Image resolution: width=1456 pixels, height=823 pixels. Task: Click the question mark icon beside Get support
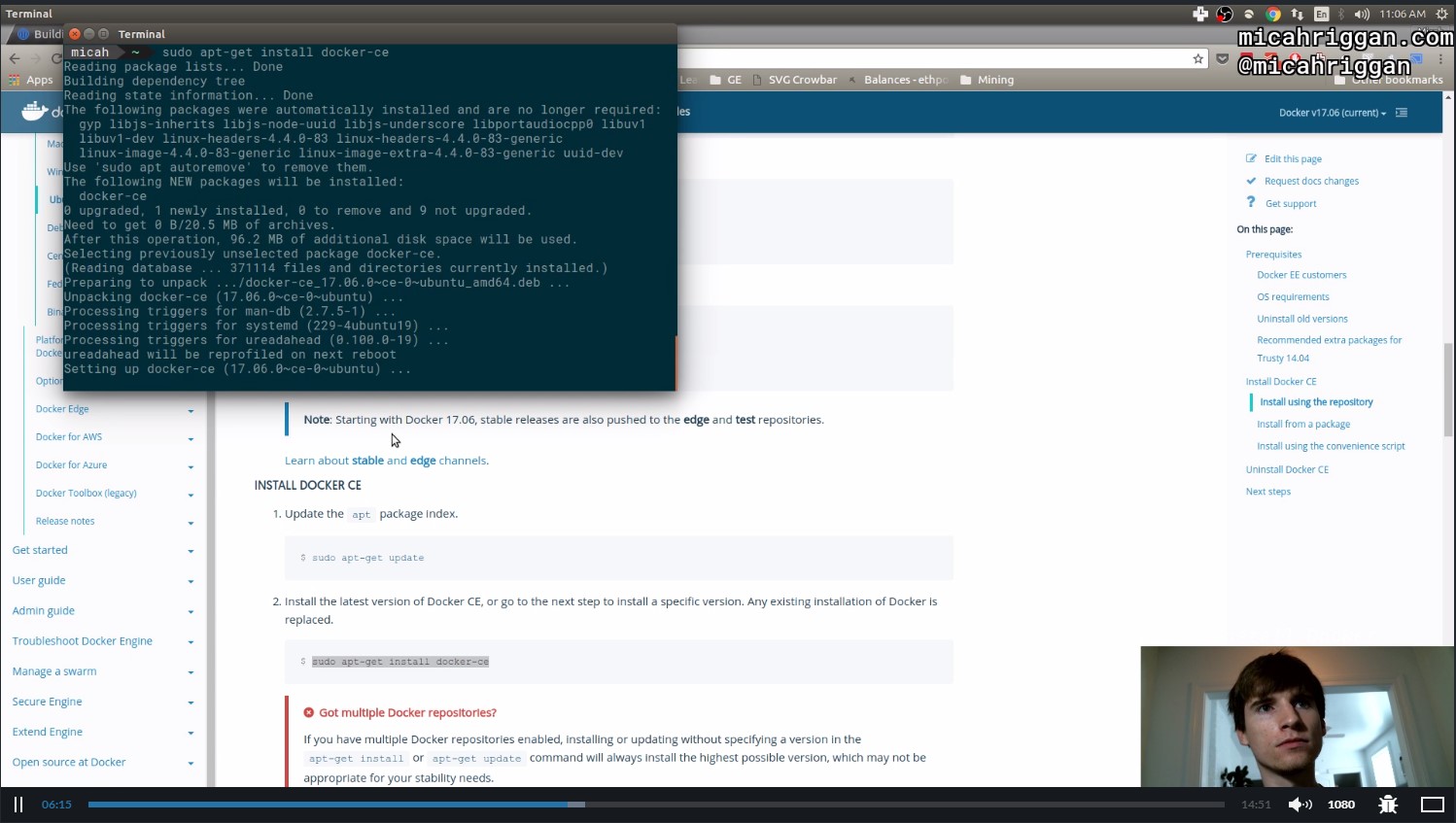pyautogui.click(x=1251, y=202)
